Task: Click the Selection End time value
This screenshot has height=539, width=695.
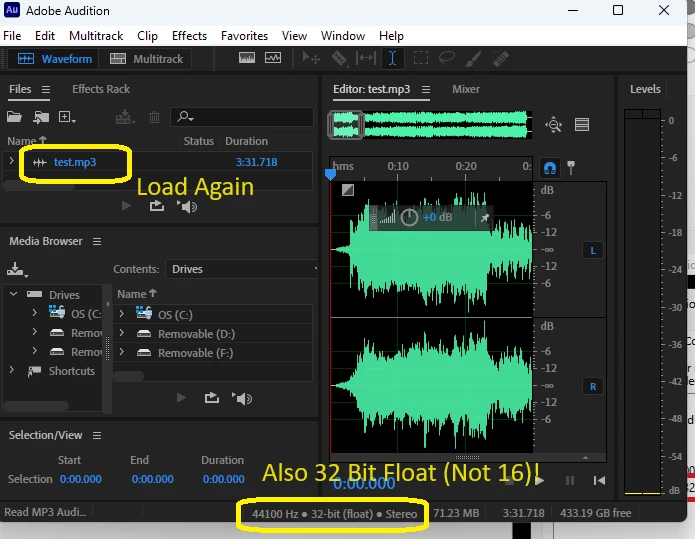Action: click(152, 479)
